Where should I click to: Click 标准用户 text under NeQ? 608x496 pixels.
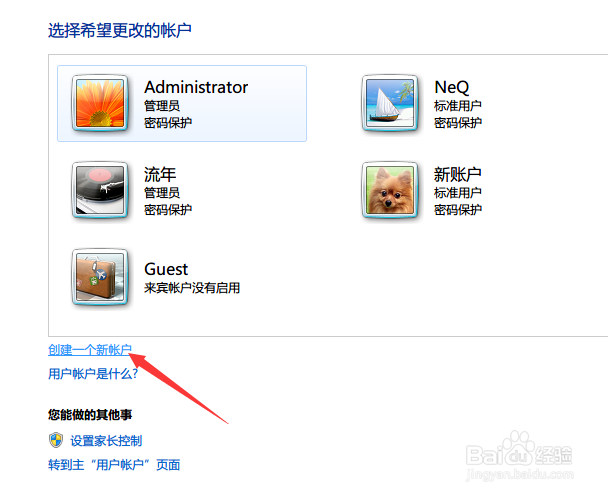point(458,105)
